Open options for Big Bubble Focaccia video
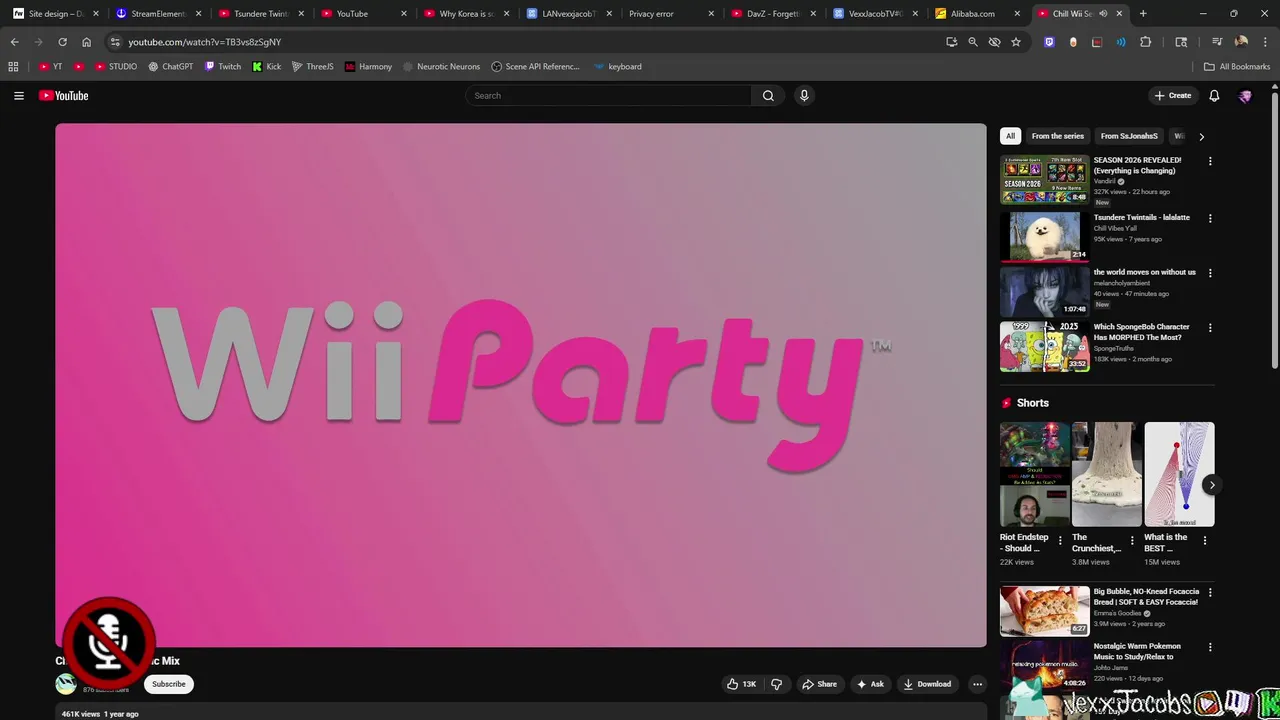This screenshot has width=1280, height=720. [1210, 592]
